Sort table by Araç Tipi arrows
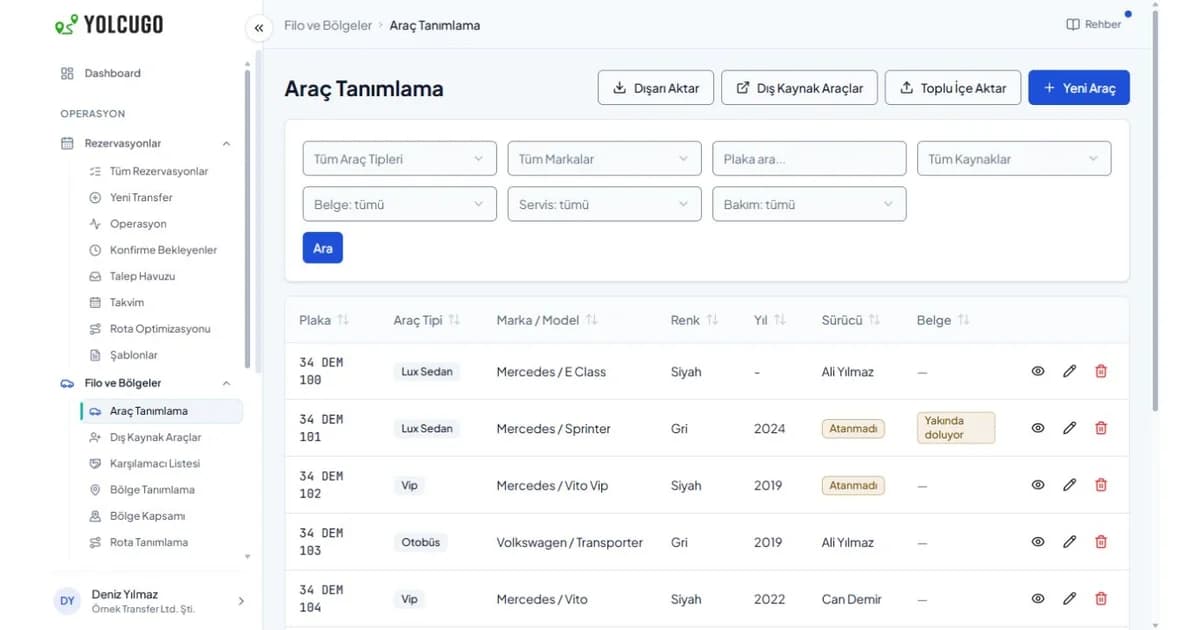The width and height of the screenshot is (1200, 630). pyautogui.click(x=454, y=320)
